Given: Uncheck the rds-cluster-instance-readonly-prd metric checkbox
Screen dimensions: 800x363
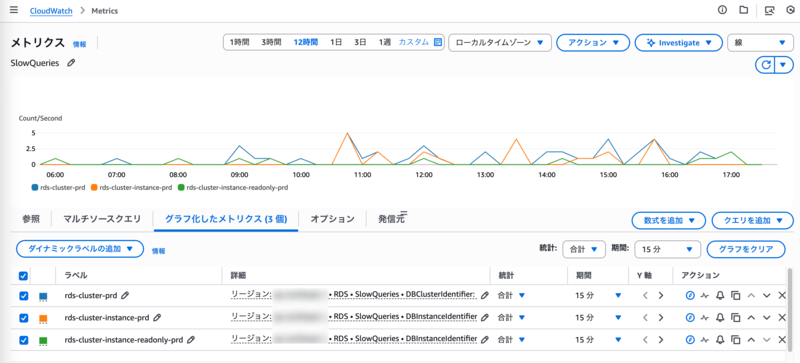Looking at the screenshot, I should click(x=23, y=340).
